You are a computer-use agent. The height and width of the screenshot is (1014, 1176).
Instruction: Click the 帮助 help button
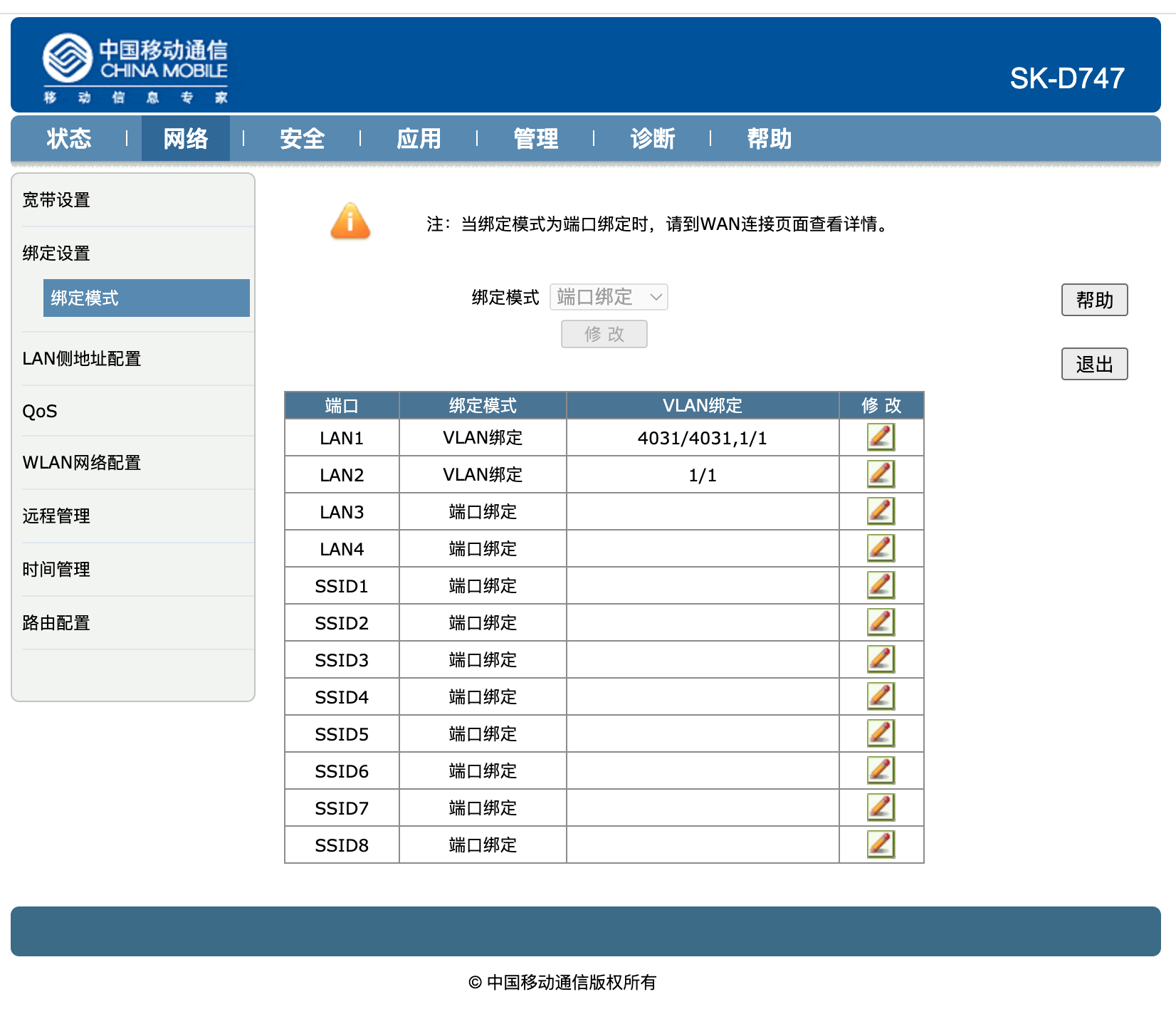tap(1095, 300)
